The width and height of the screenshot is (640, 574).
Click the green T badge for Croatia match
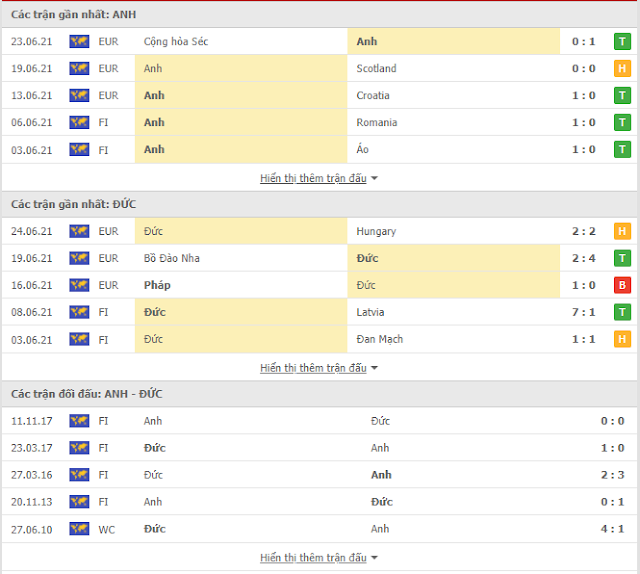pyautogui.click(x=622, y=96)
